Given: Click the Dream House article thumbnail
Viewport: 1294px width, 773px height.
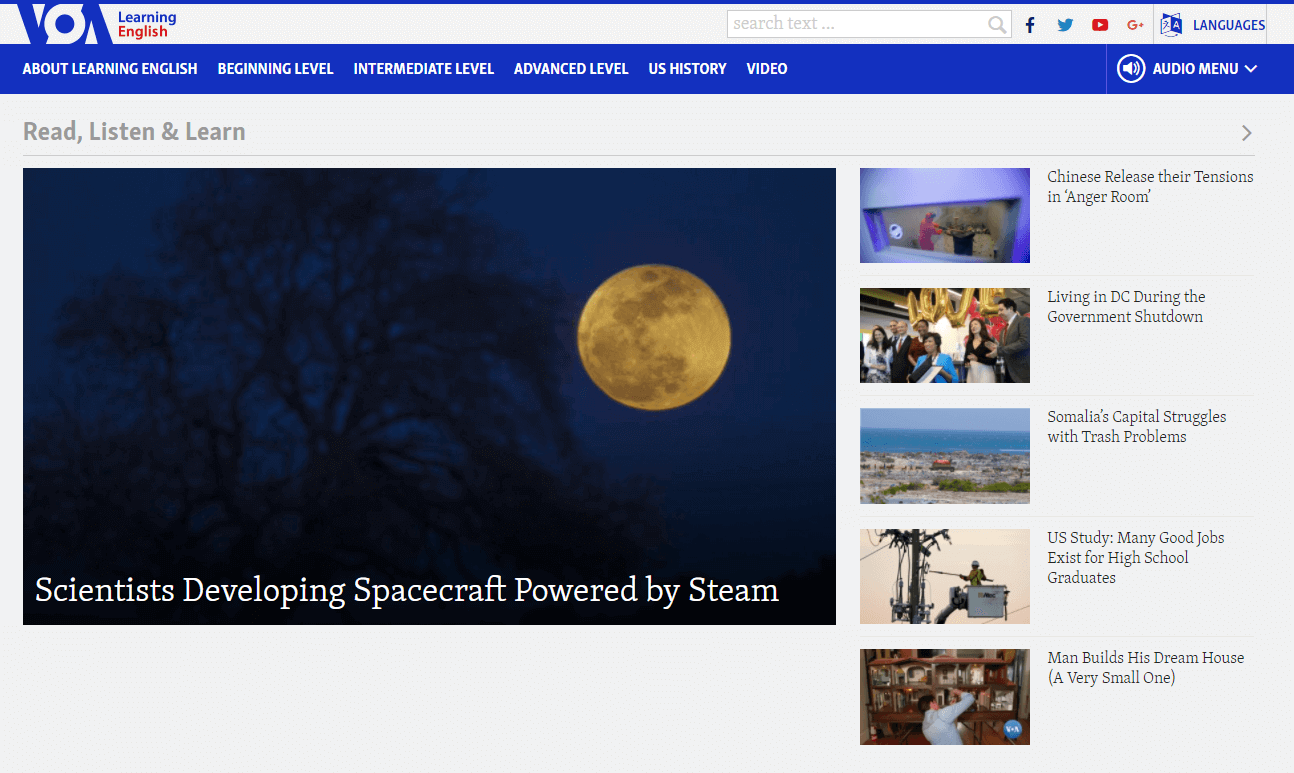Looking at the screenshot, I should click(944, 696).
